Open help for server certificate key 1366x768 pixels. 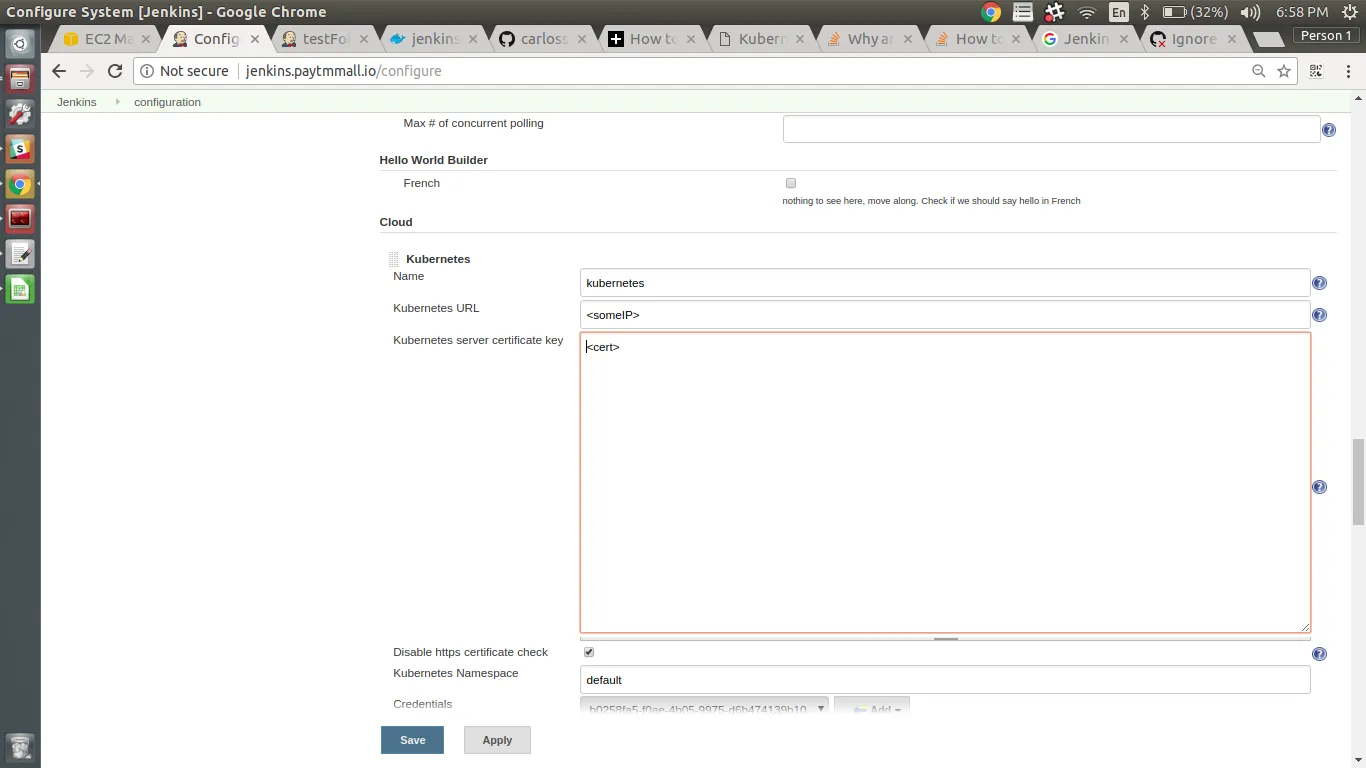click(1319, 487)
